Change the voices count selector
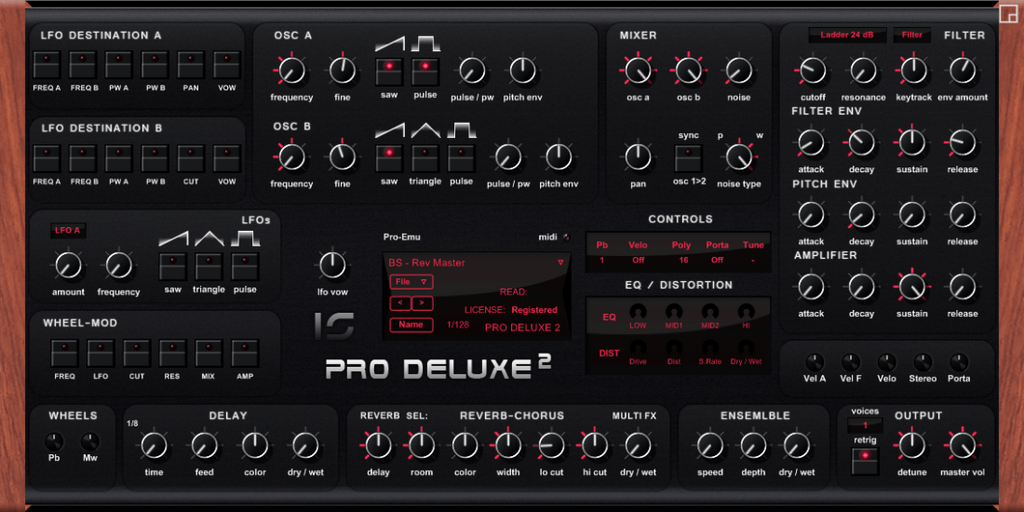This screenshot has width=1024, height=512. 865,425
